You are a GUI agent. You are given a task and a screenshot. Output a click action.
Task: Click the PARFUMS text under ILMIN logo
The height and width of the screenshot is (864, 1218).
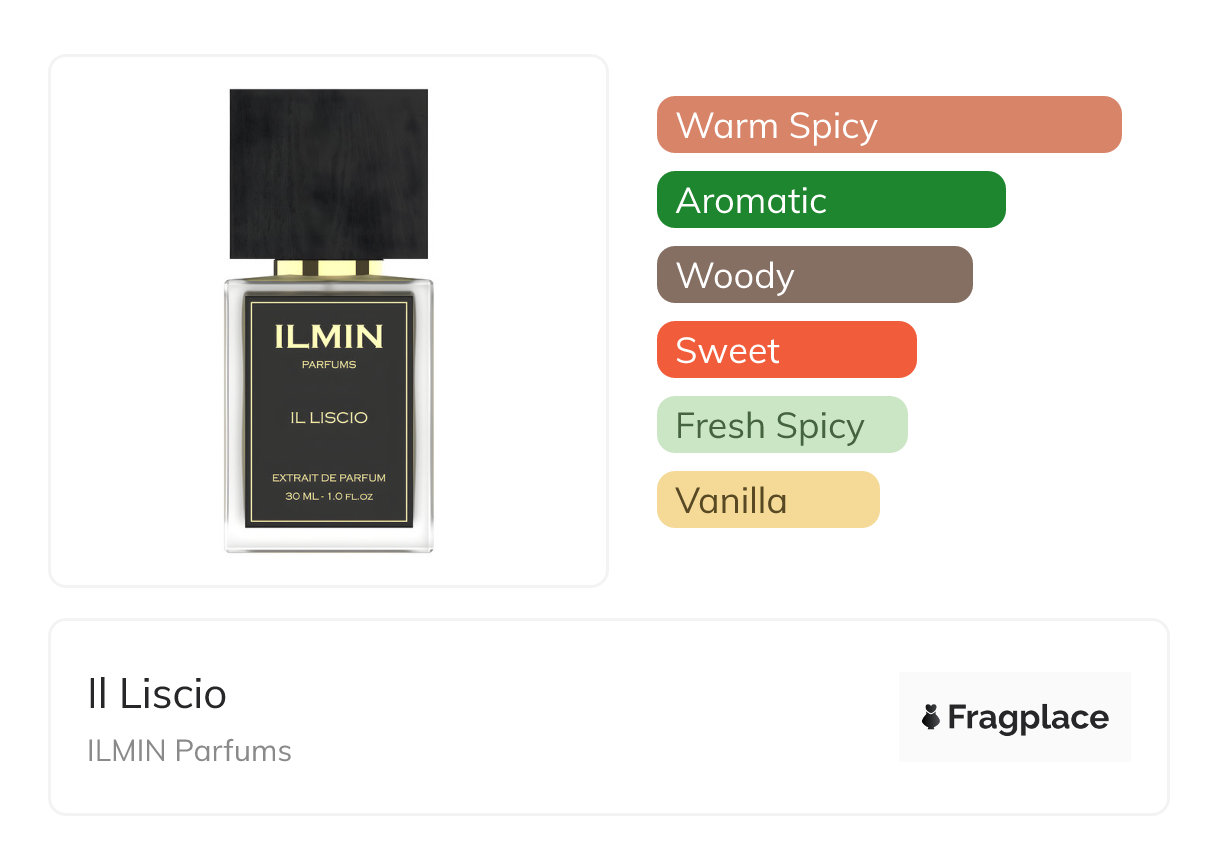click(x=328, y=365)
